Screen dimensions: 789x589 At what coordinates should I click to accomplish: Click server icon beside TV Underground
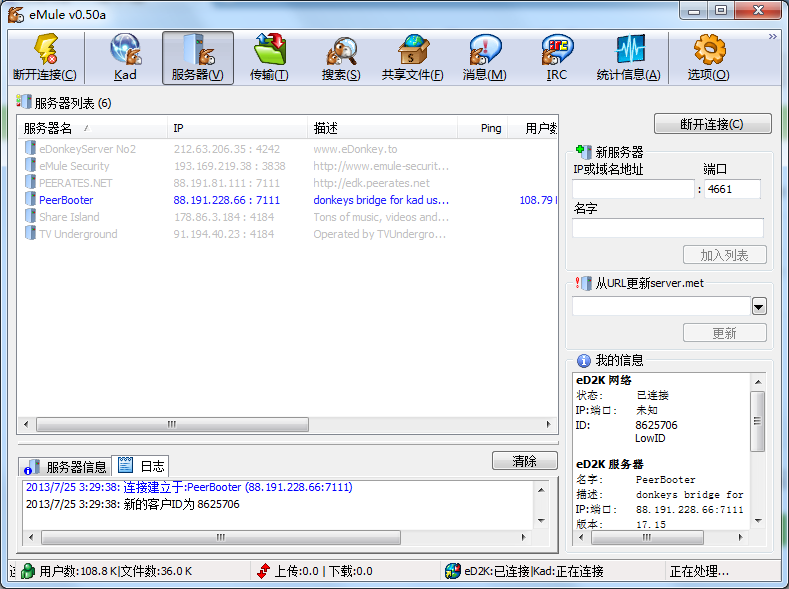tap(30, 233)
